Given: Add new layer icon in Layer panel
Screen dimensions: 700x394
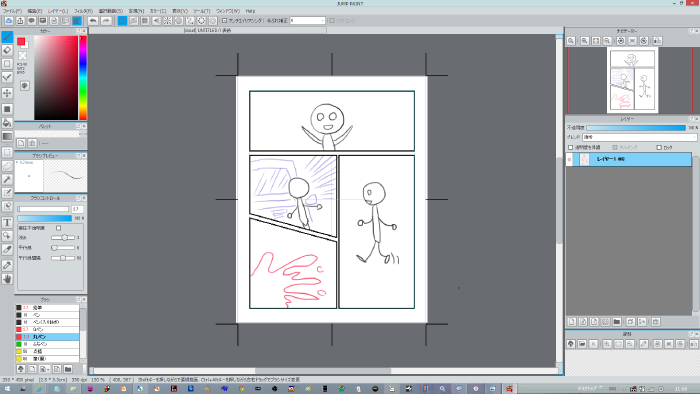Looking at the screenshot, I should 571,322.
